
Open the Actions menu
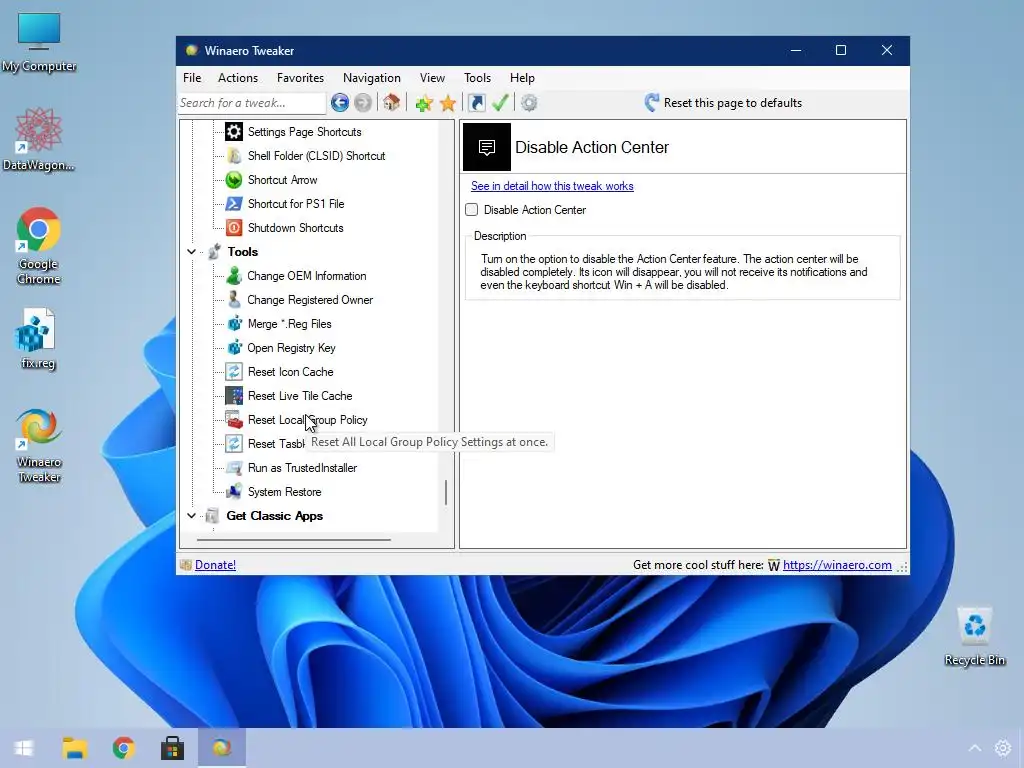coord(238,78)
